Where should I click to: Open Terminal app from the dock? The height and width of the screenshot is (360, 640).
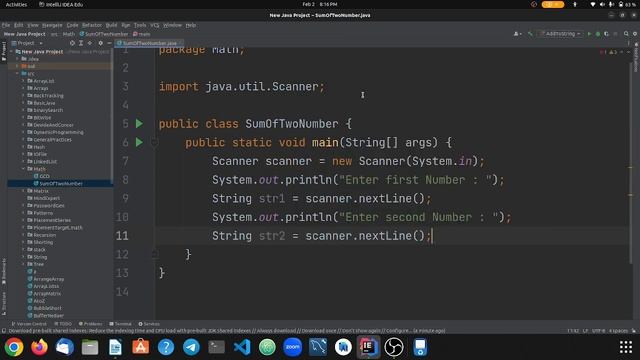216,347
